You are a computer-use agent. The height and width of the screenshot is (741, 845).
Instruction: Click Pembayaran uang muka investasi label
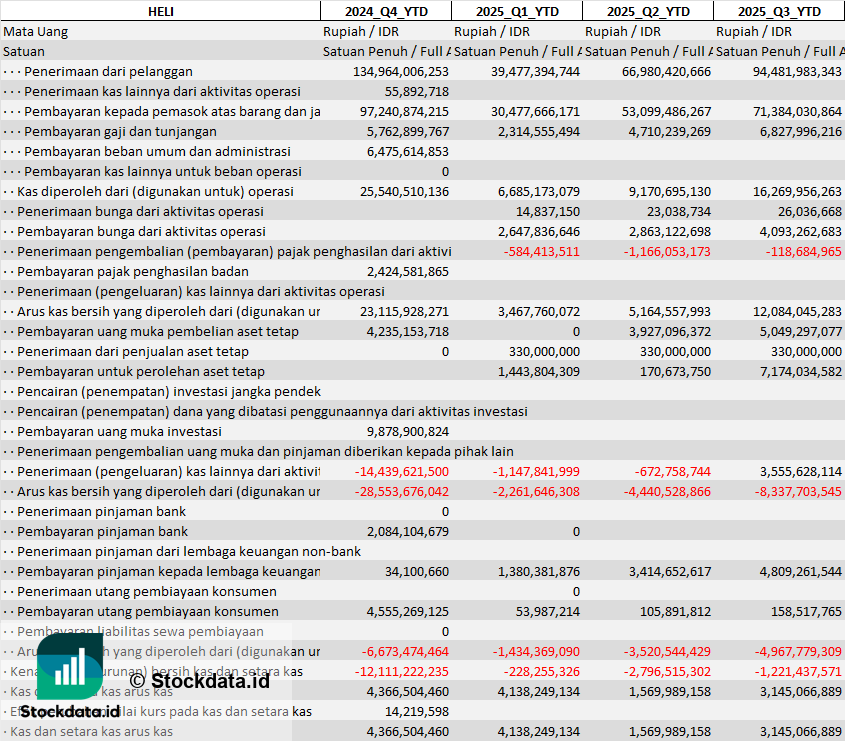coord(119,431)
